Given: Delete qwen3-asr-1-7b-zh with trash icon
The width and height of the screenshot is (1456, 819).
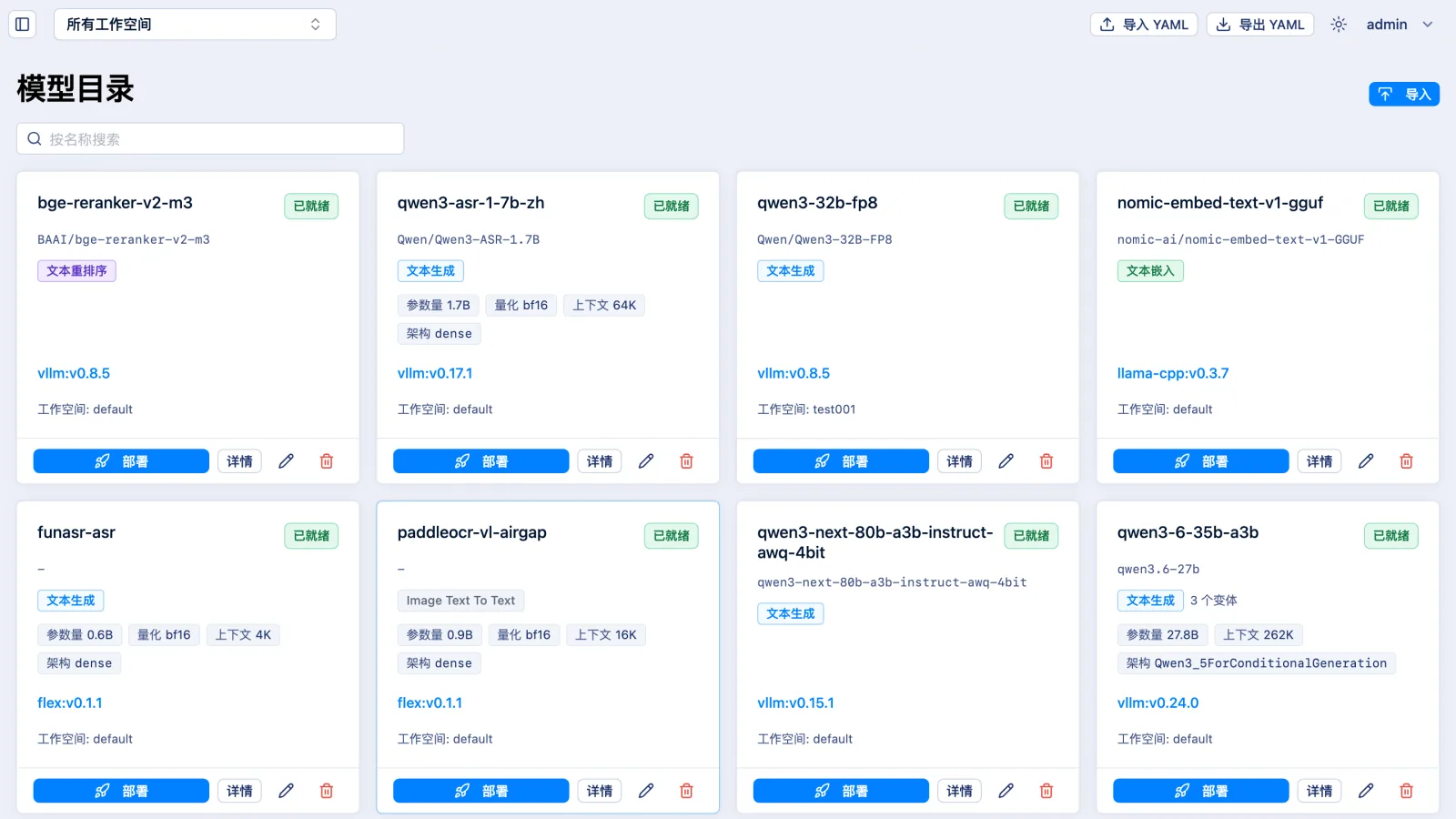Looking at the screenshot, I should click(687, 461).
